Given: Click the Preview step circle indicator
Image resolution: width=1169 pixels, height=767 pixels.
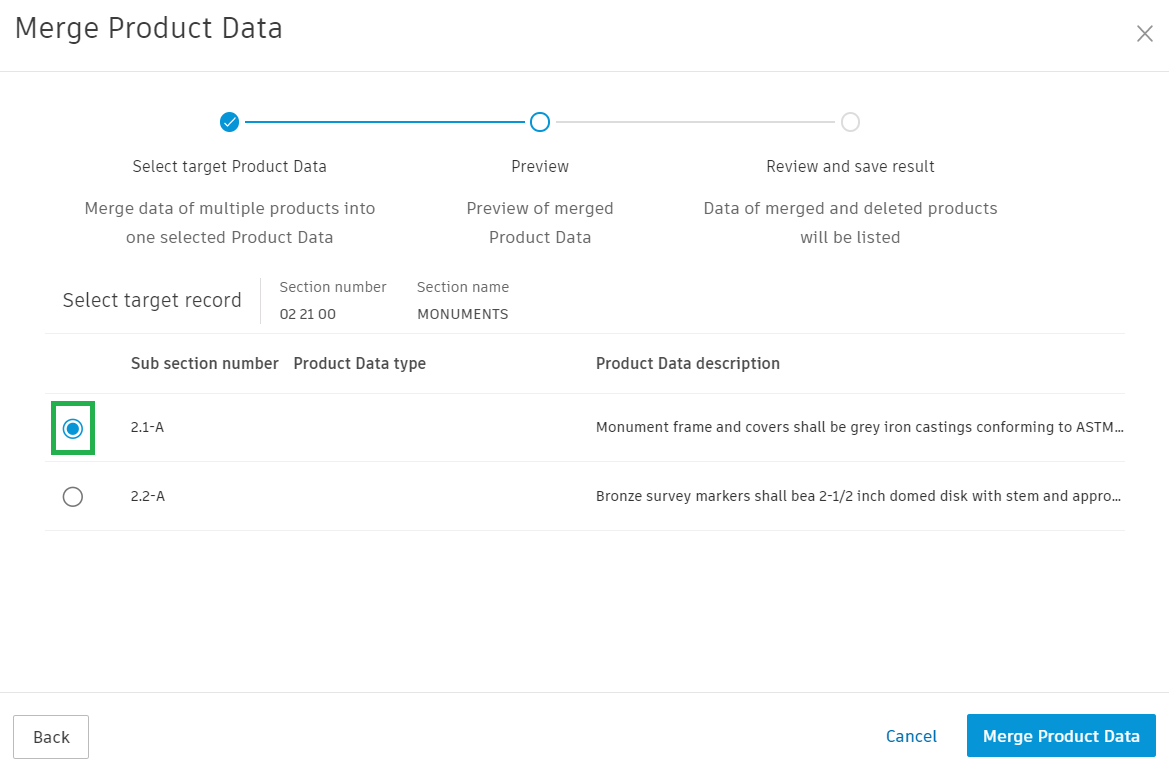Looking at the screenshot, I should coord(540,122).
